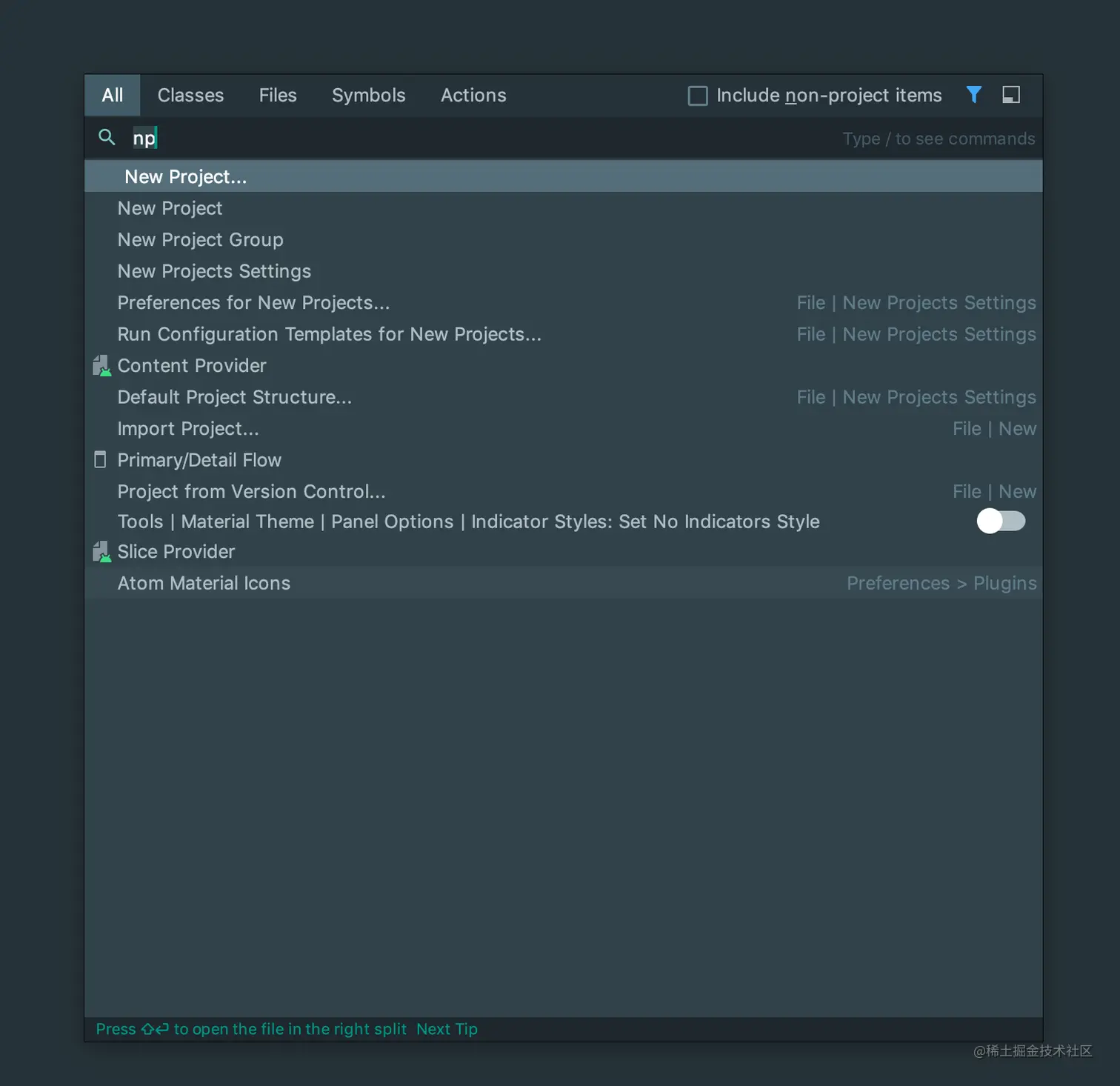Open 'Atom Material Icons' plugin result
The height and width of the screenshot is (1086, 1120).
point(564,583)
